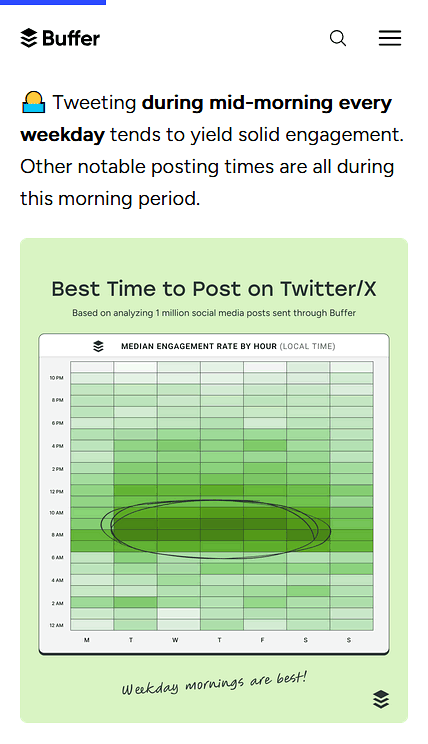This screenshot has width=428, height=744.
Task: Click the Weekday mornings are best caption
Action: pos(214,683)
